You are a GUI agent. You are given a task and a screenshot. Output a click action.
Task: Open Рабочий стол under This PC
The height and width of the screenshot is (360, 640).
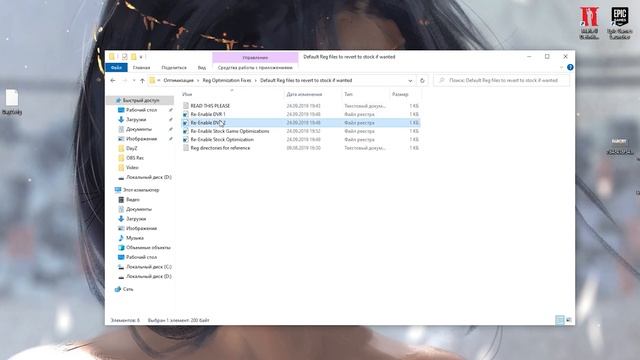[x=141, y=258]
